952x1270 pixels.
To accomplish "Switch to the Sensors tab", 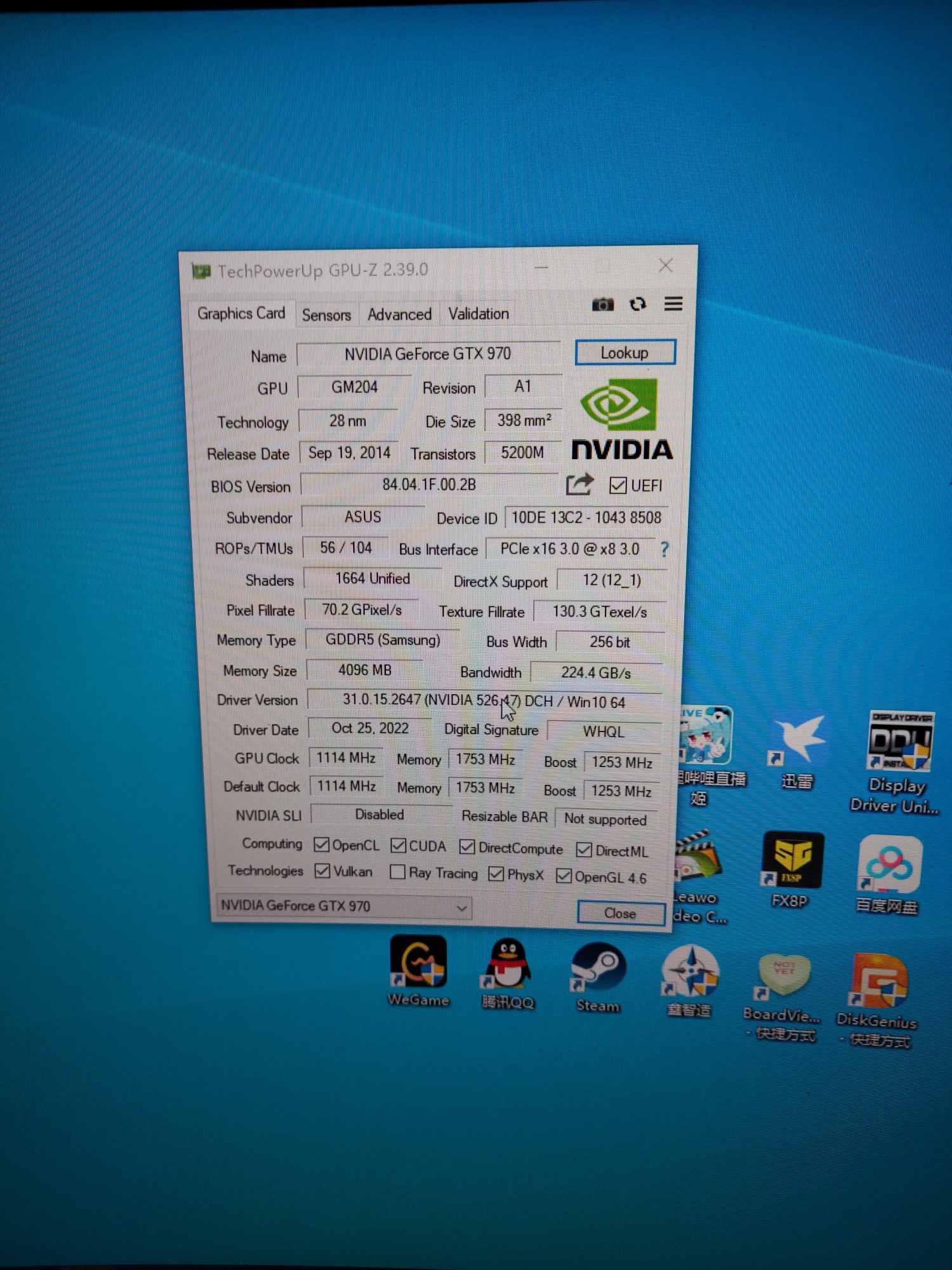I will tap(326, 315).
